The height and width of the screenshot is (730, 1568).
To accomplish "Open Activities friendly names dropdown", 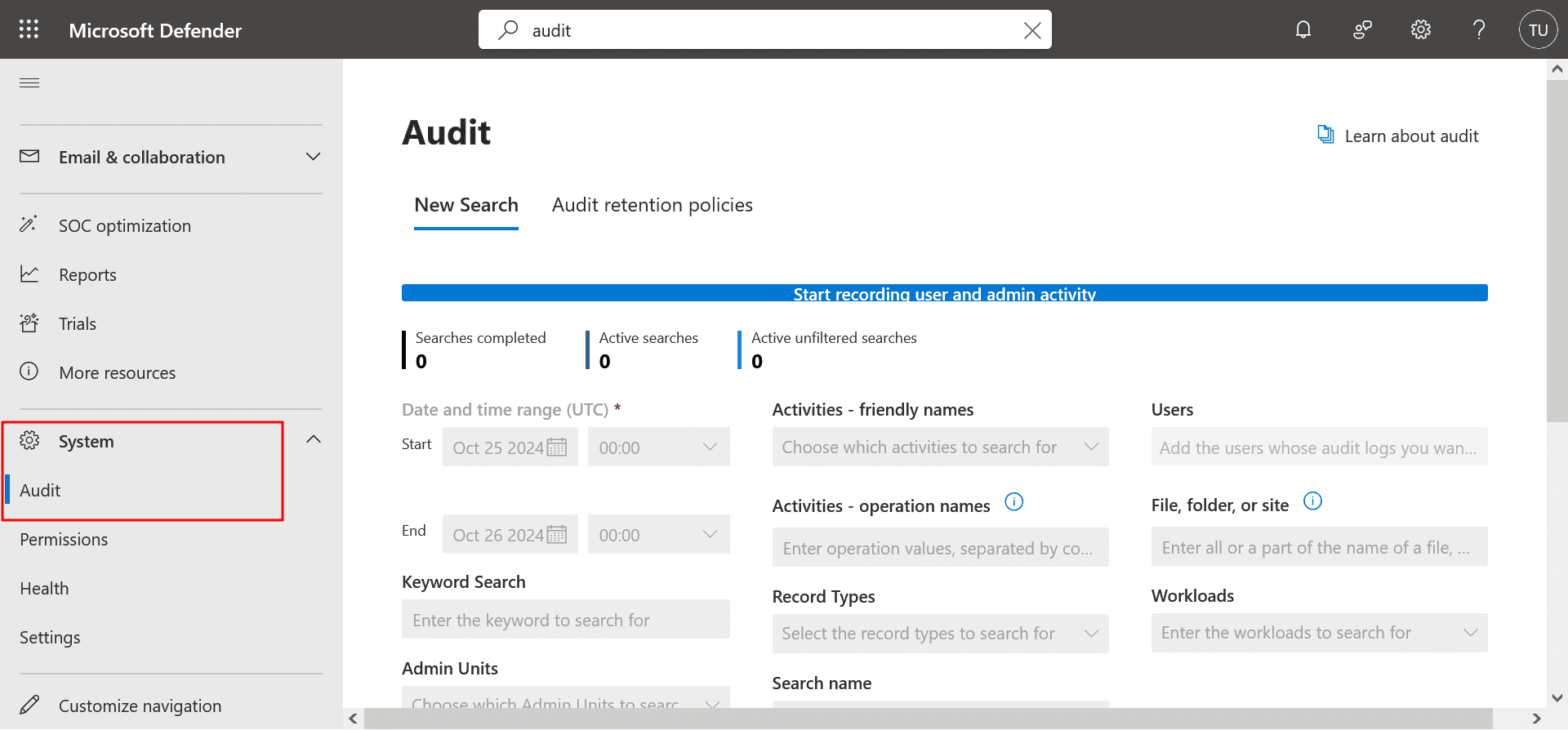I will coord(941,447).
